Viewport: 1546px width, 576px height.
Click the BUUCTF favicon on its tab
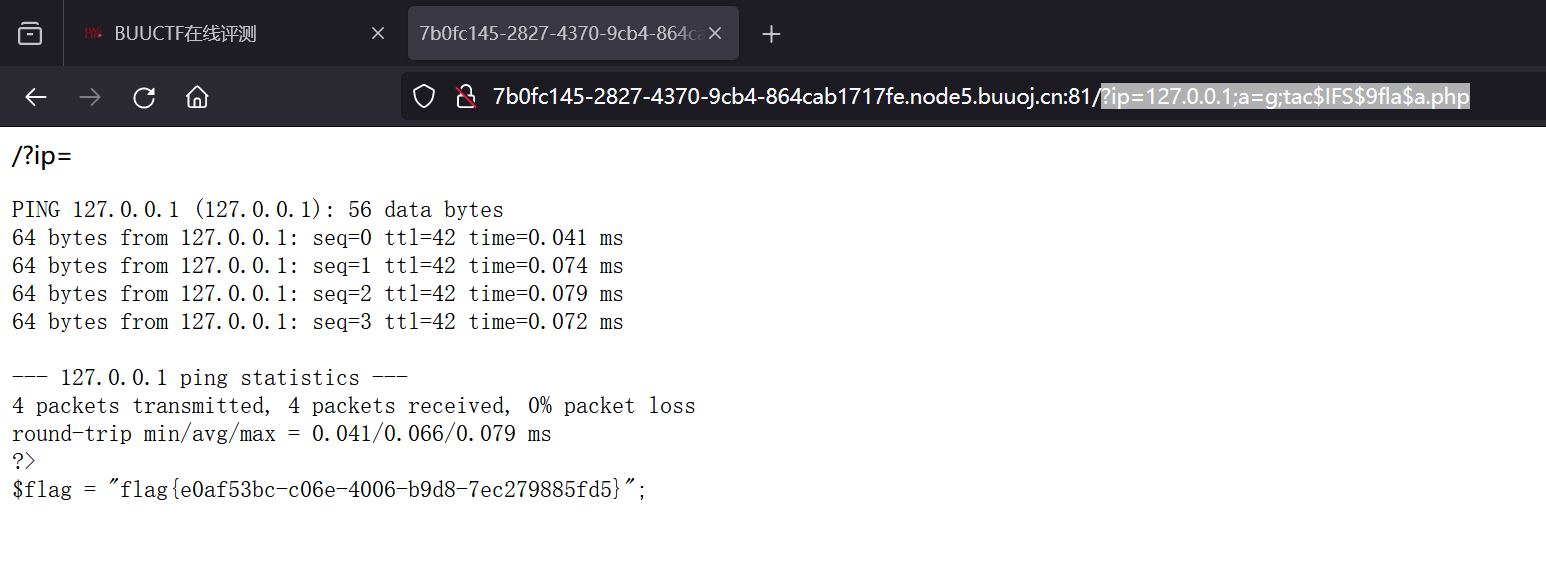click(x=94, y=32)
